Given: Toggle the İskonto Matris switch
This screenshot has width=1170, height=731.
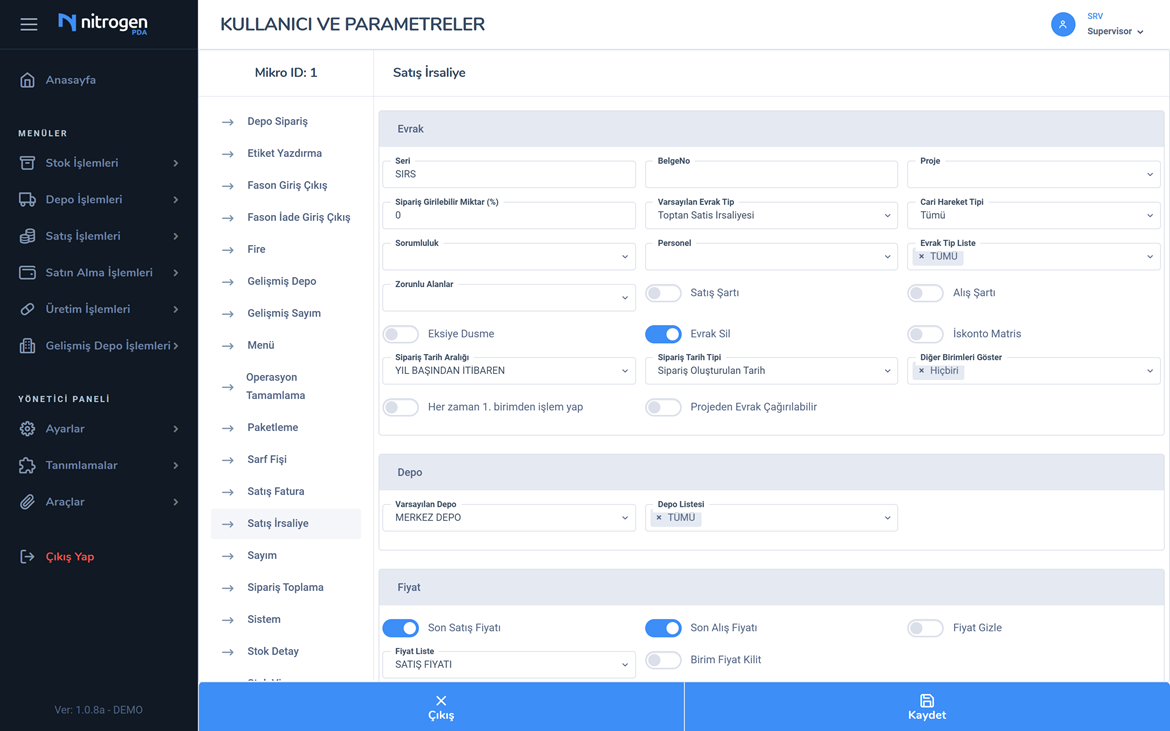Looking at the screenshot, I should pyautogui.click(x=925, y=334).
